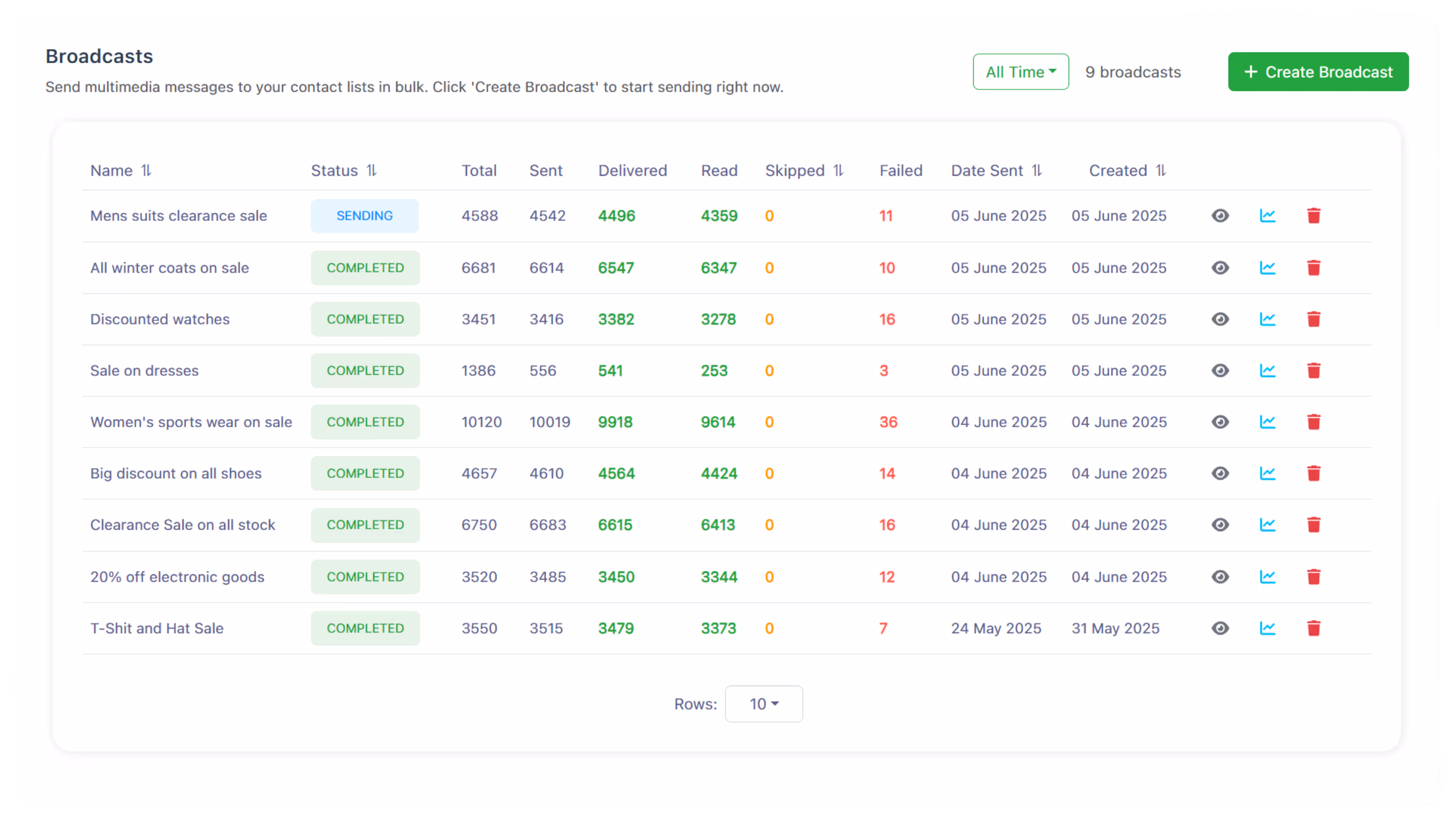
Task: Click eye icon for Mens suits clearance sale
Action: (1220, 216)
